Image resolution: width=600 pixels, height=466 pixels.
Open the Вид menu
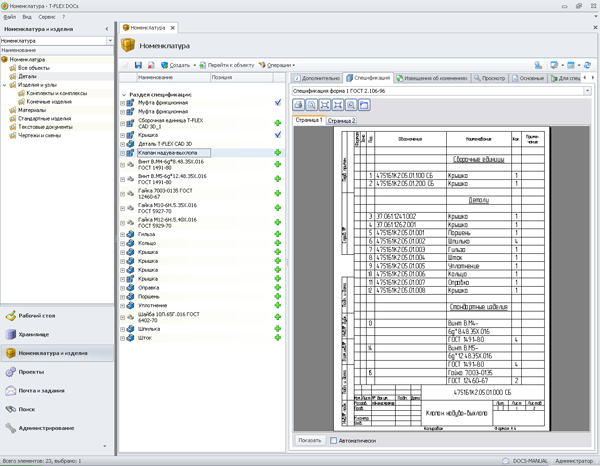coord(27,17)
